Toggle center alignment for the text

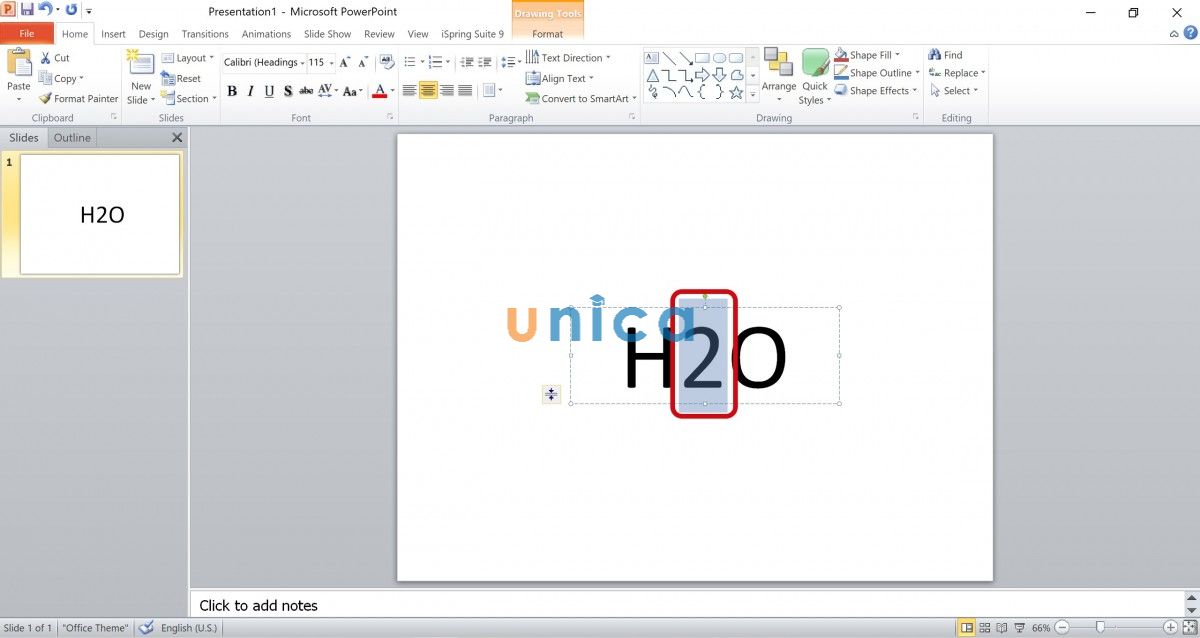[x=428, y=90]
